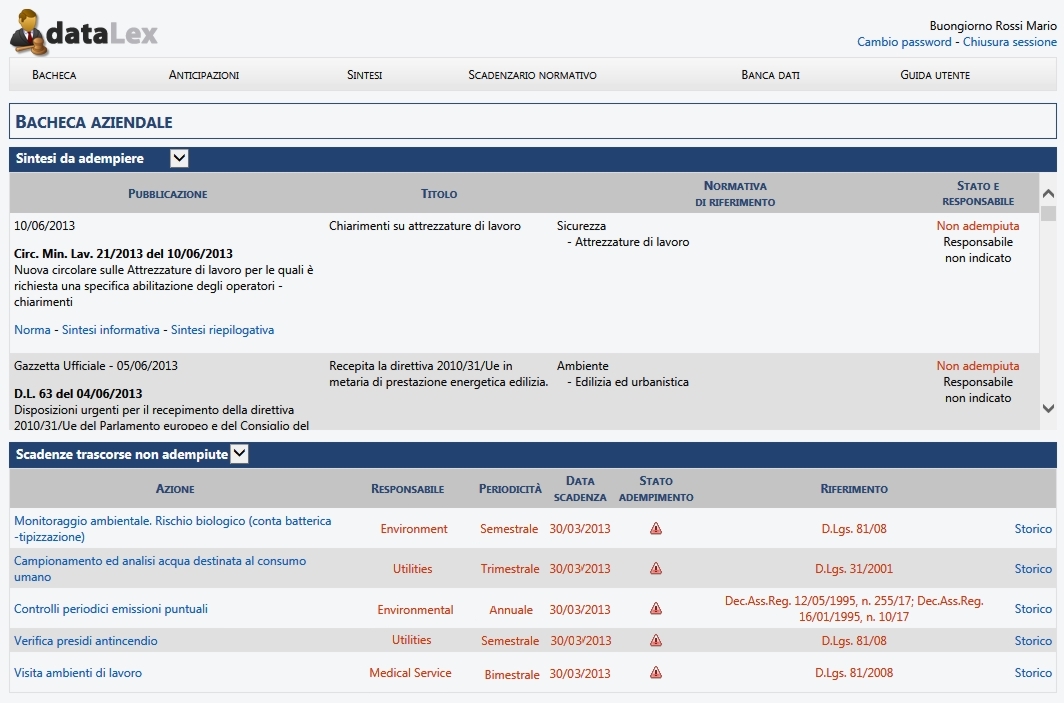
Task: Click the Stato adempimento column header
Action: [x=656, y=489]
